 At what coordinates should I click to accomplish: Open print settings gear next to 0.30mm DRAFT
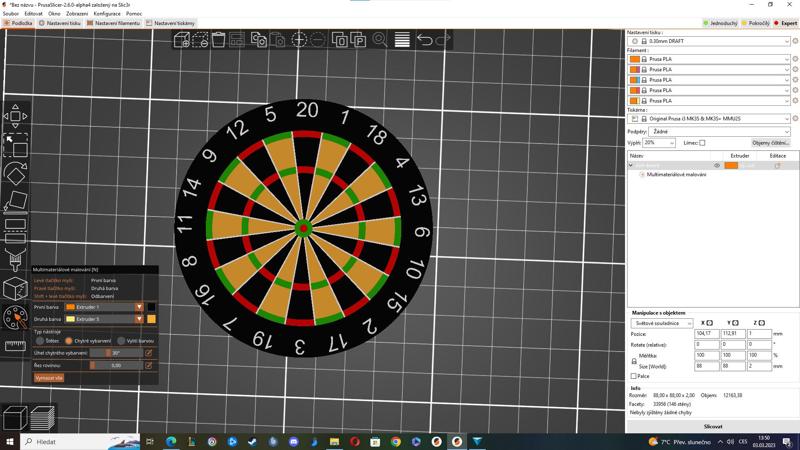pyautogui.click(x=795, y=41)
